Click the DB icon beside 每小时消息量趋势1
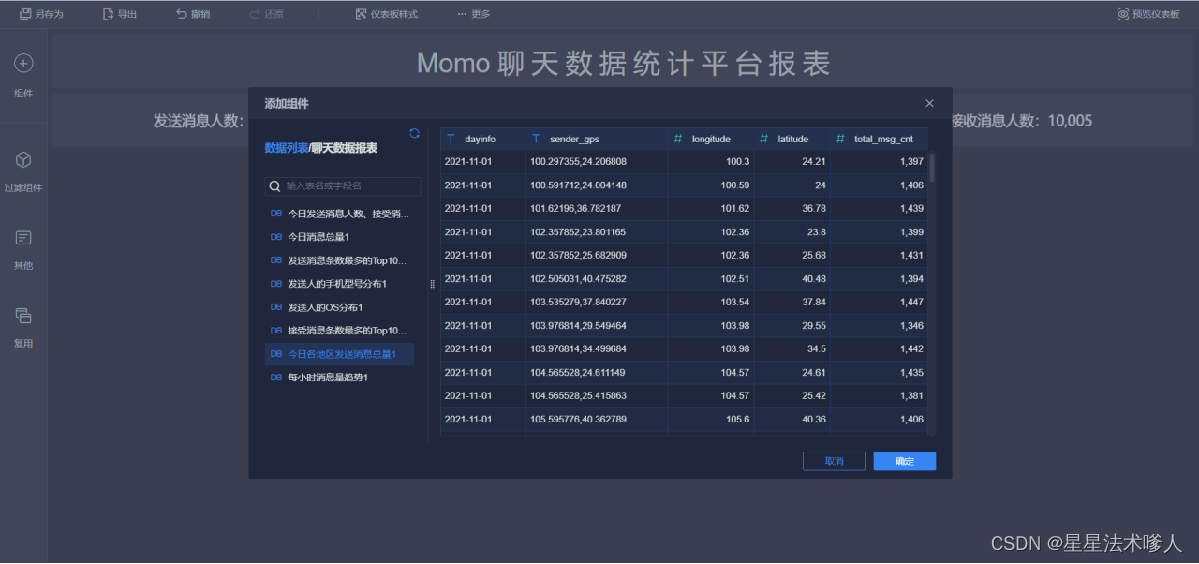Image resolution: width=1199 pixels, height=564 pixels. coord(277,378)
